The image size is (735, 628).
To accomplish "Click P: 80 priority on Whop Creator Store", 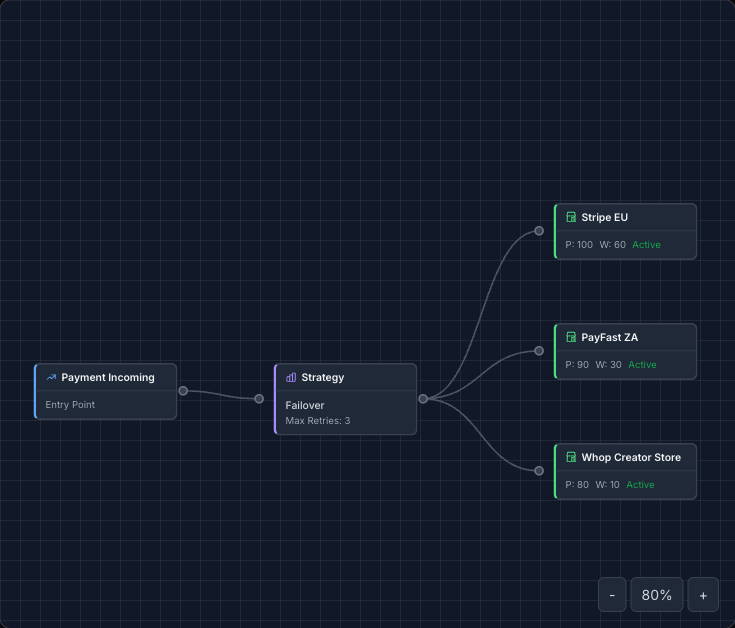I will [577, 485].
